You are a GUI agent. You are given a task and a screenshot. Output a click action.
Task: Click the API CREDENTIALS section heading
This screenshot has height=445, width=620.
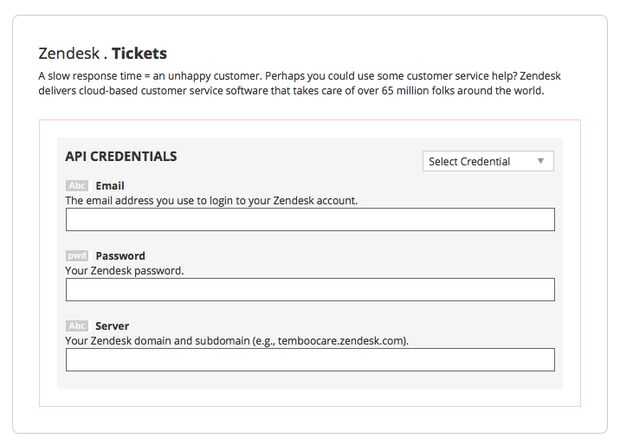click(121, 157)
